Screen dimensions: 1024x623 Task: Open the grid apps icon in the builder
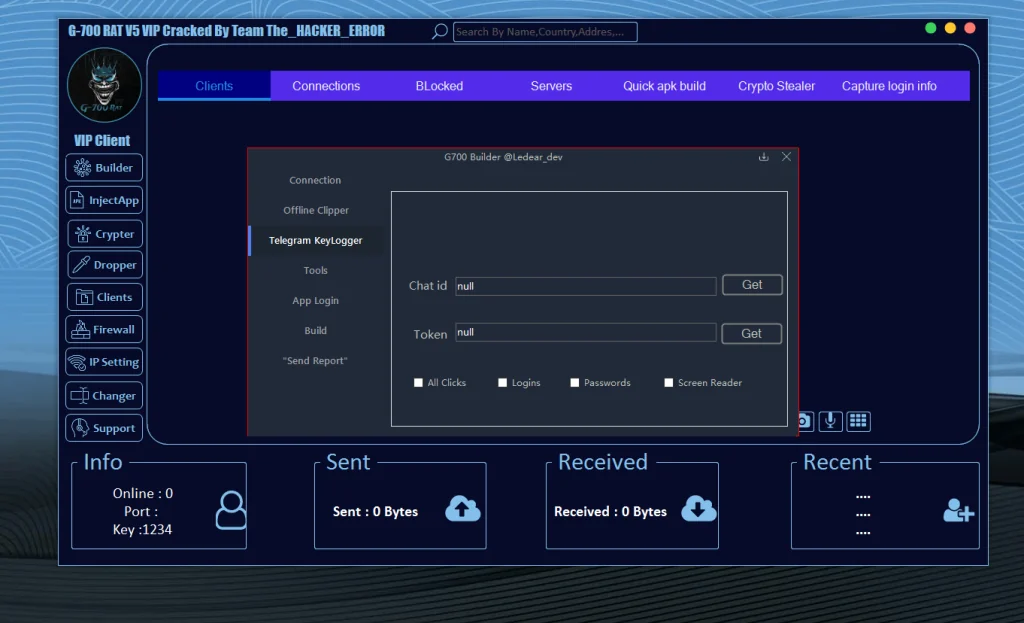click(858, 421)
